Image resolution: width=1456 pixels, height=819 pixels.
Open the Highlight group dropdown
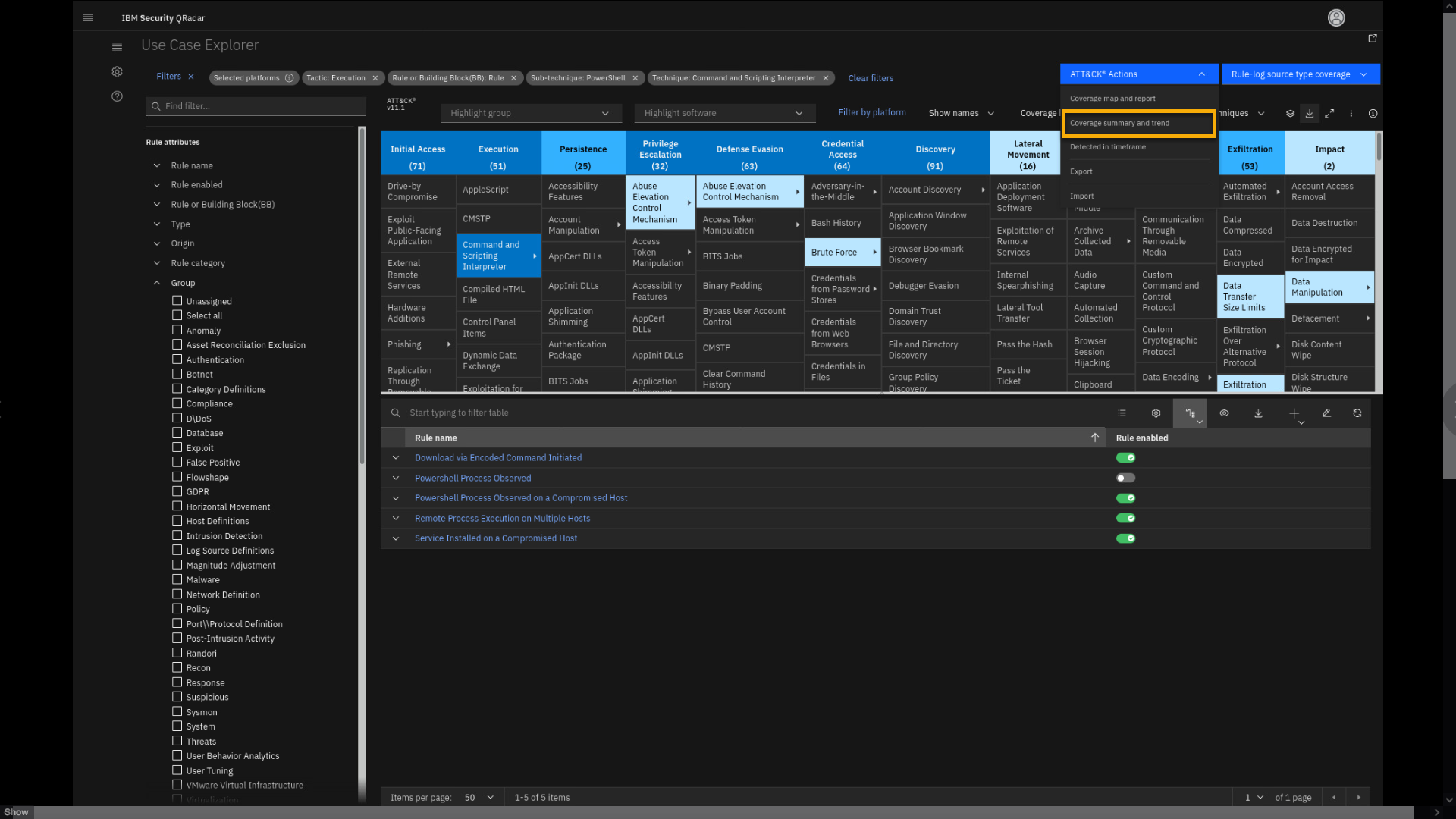pyautogui.click(x=529, y=113)
